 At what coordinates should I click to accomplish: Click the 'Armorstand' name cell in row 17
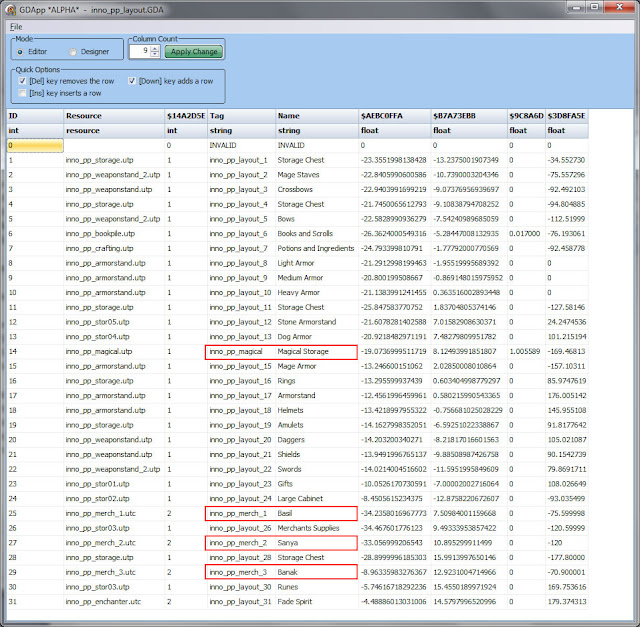coord(317,396)
